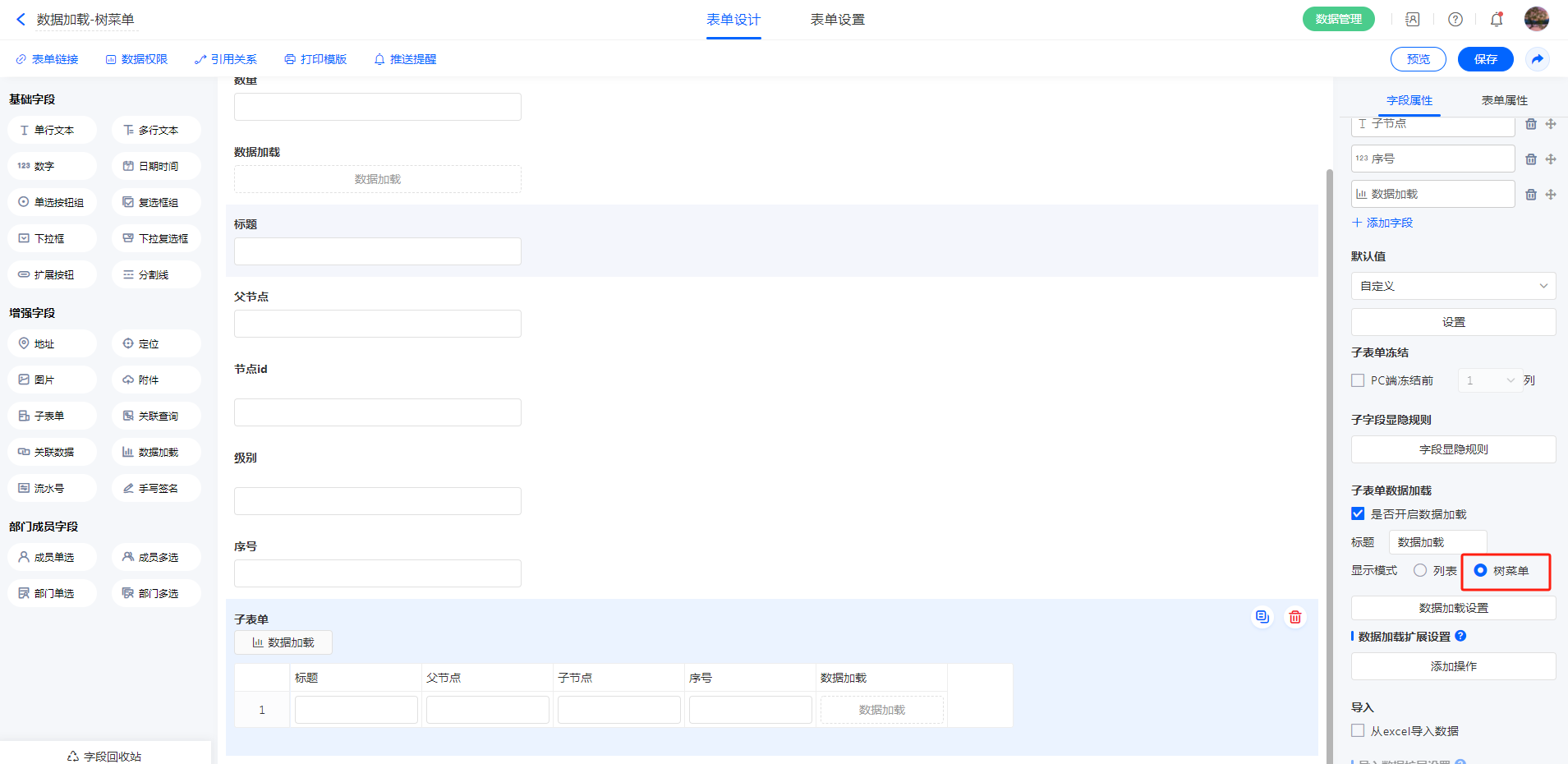Select the 列表 display mode radio
1568x764 pixels.
[x=1420, y=570]
